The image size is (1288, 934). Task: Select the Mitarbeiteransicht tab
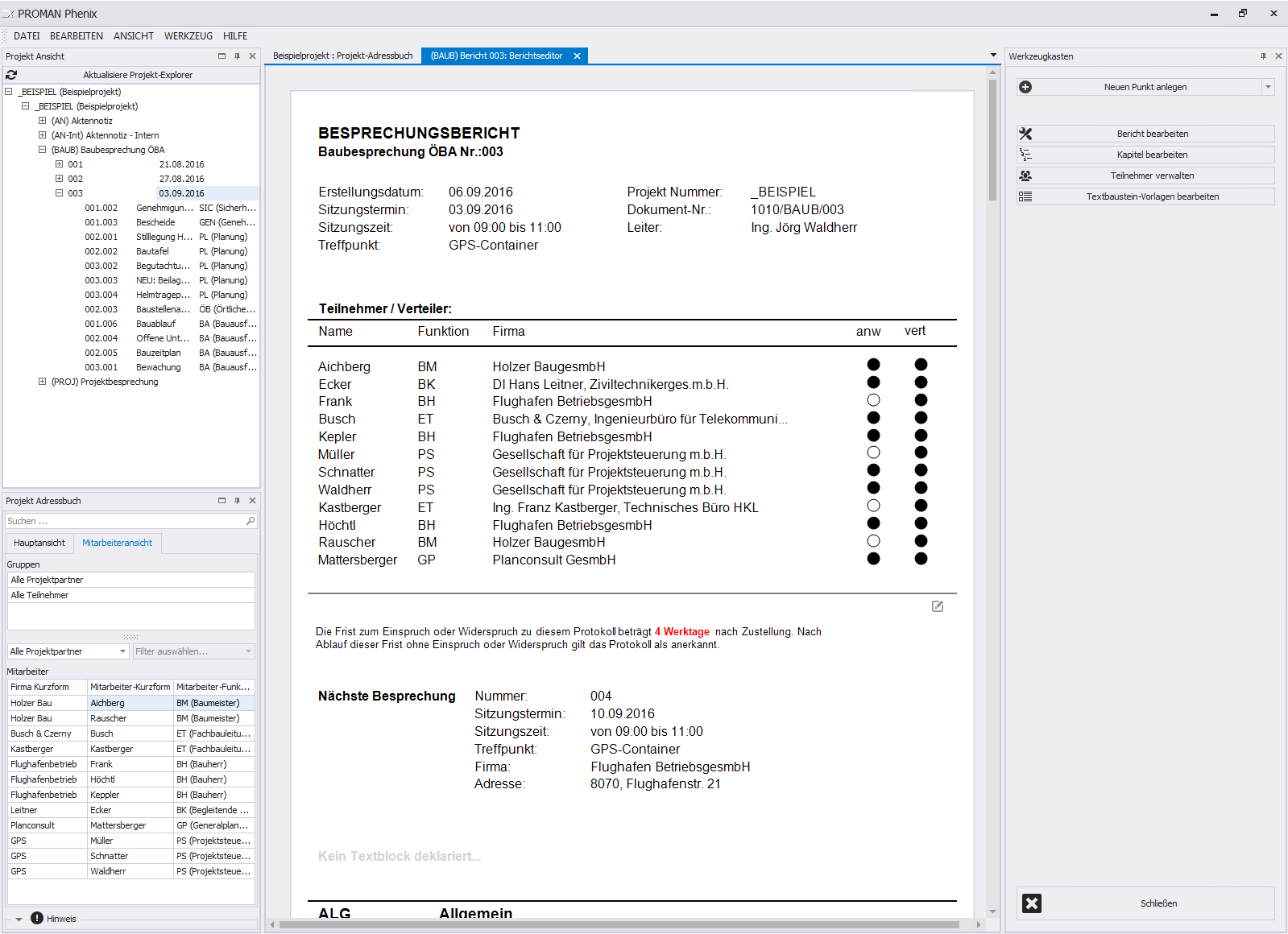[x=118, y=543]
